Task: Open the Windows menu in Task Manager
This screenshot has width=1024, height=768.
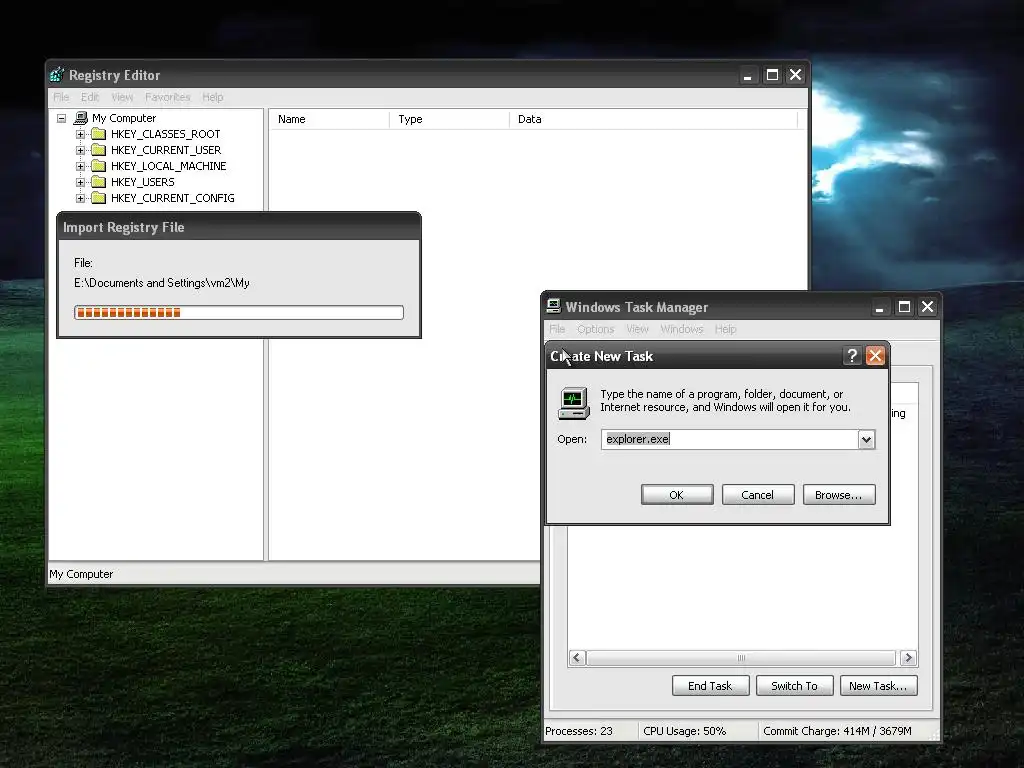Action: click(x=682, y=329)
